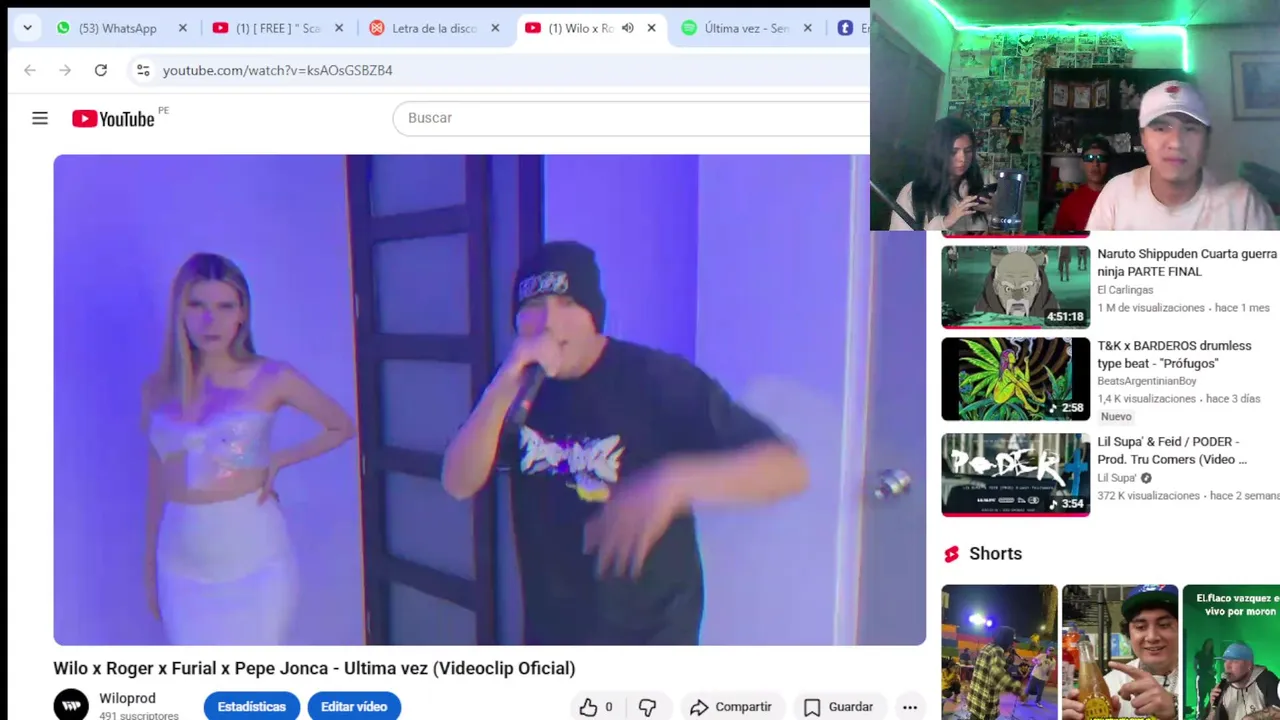Click the 3:54 duration badge

tap(1066, 504)
